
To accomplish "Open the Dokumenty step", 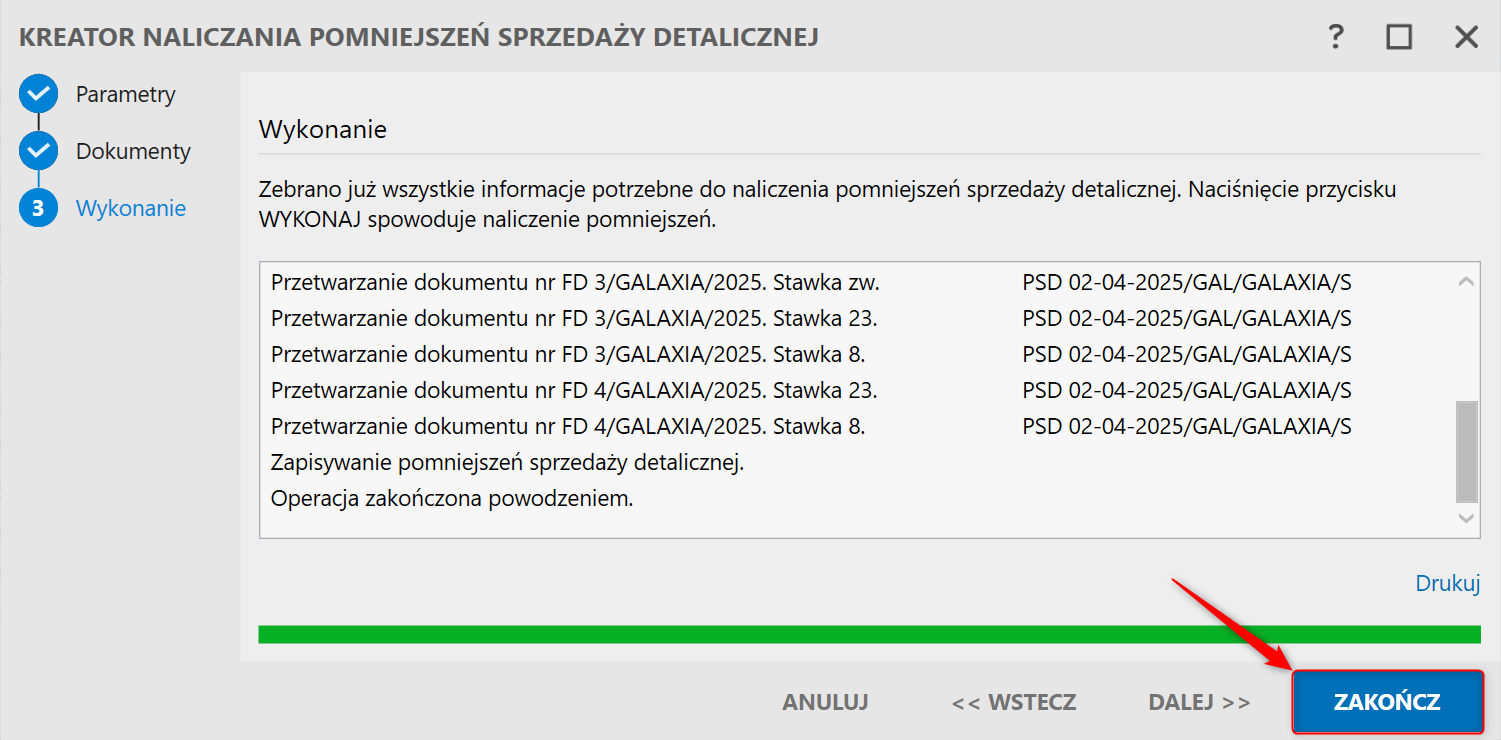I will [x=133, y=152].
